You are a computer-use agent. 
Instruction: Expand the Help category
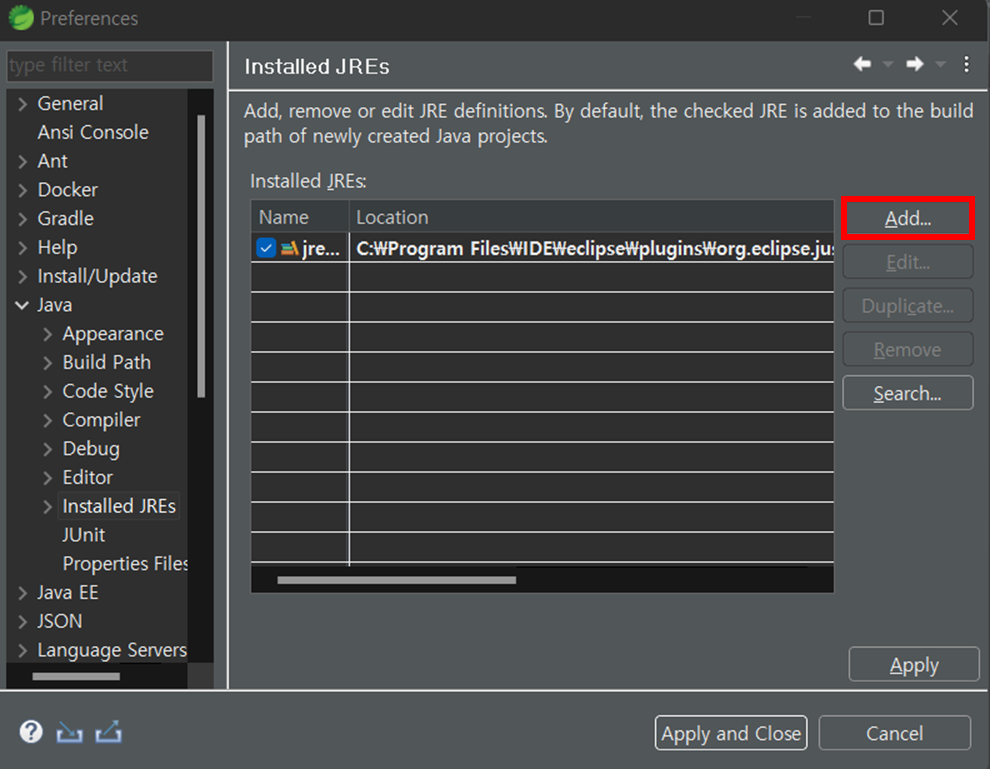(23, 247)
